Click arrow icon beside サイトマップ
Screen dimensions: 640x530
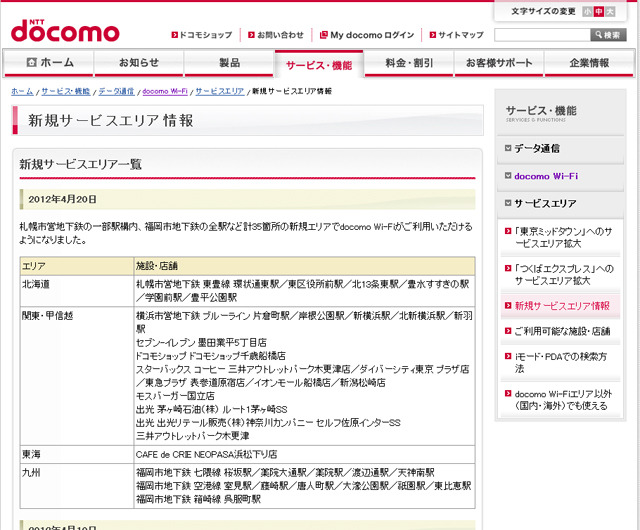pos(433,35)
